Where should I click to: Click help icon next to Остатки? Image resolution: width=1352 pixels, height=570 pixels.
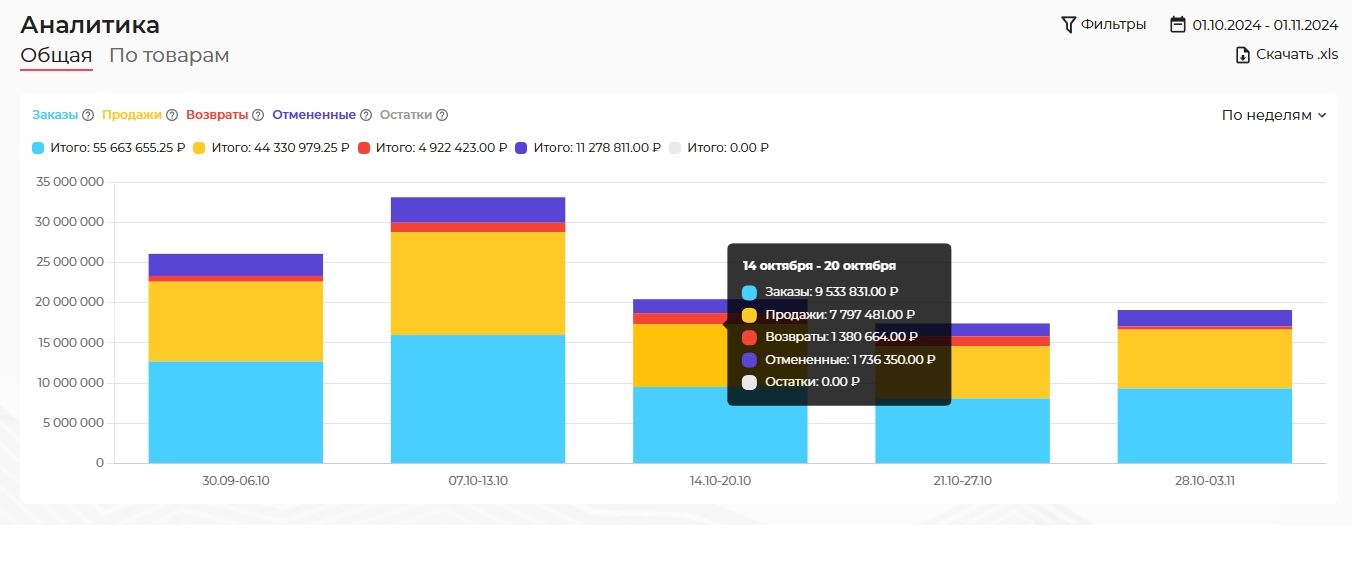tap(442, 115)
